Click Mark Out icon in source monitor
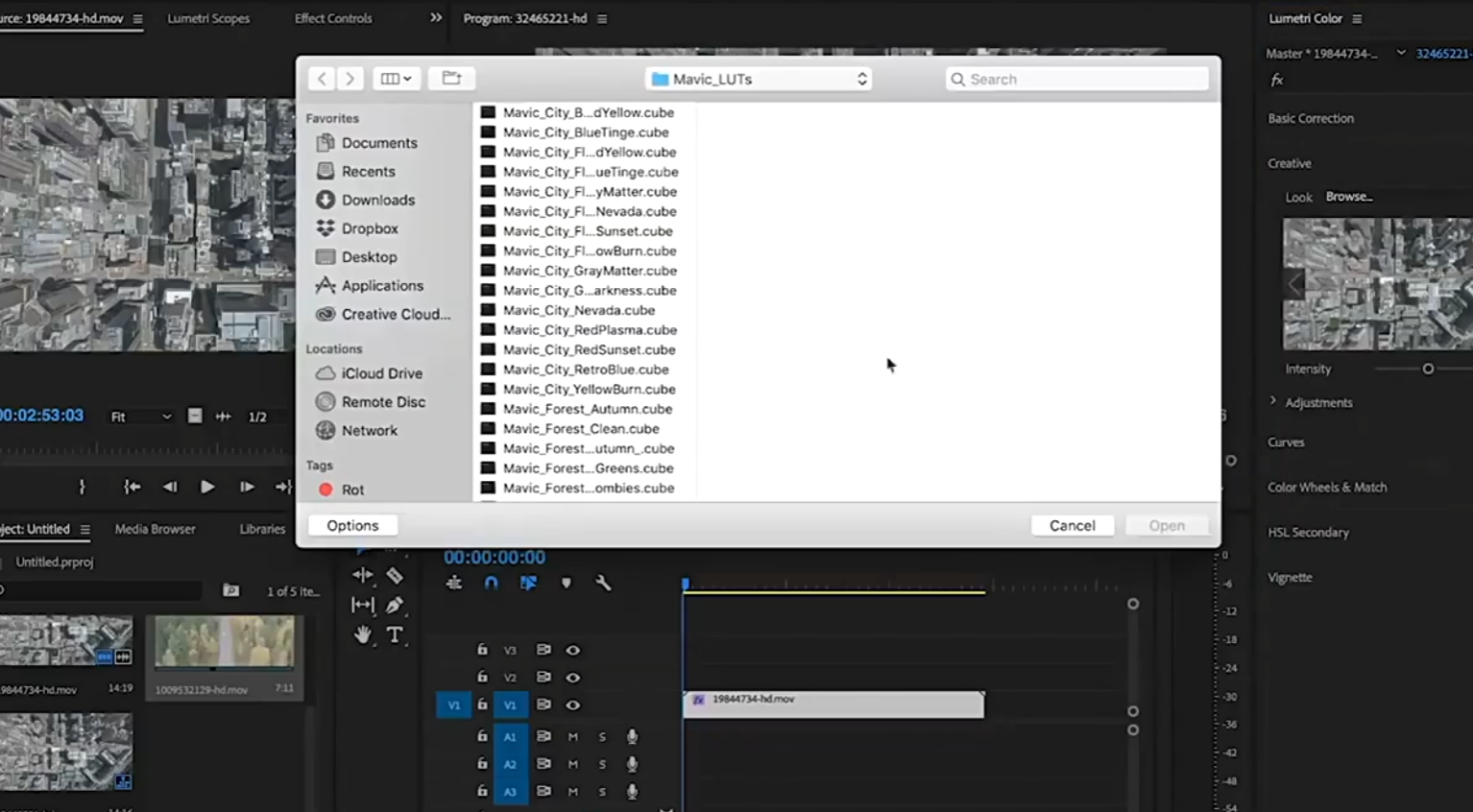 click(x=82, y=487)
